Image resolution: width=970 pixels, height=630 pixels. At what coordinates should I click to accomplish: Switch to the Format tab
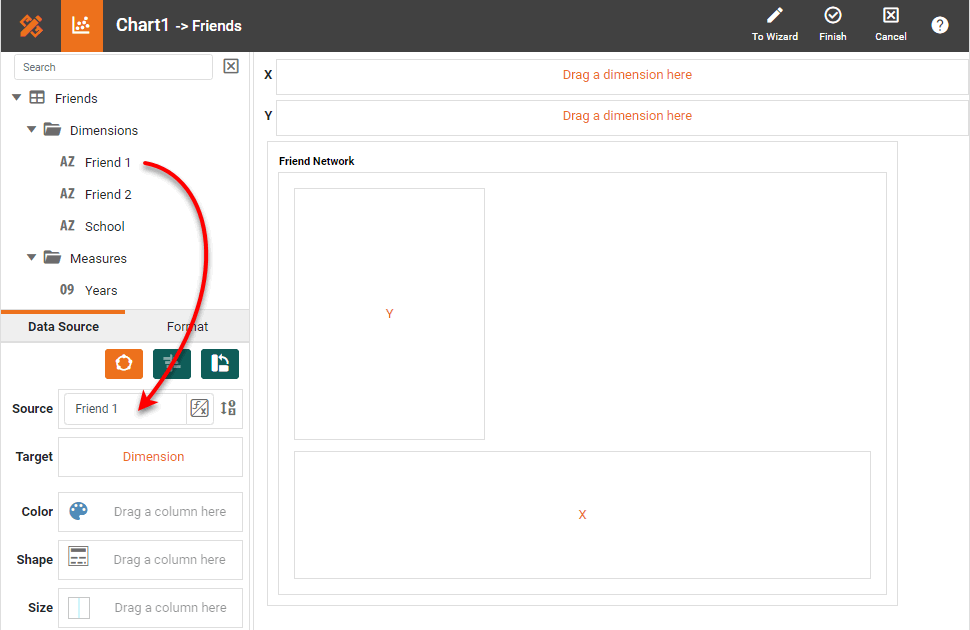coord(187,327)
